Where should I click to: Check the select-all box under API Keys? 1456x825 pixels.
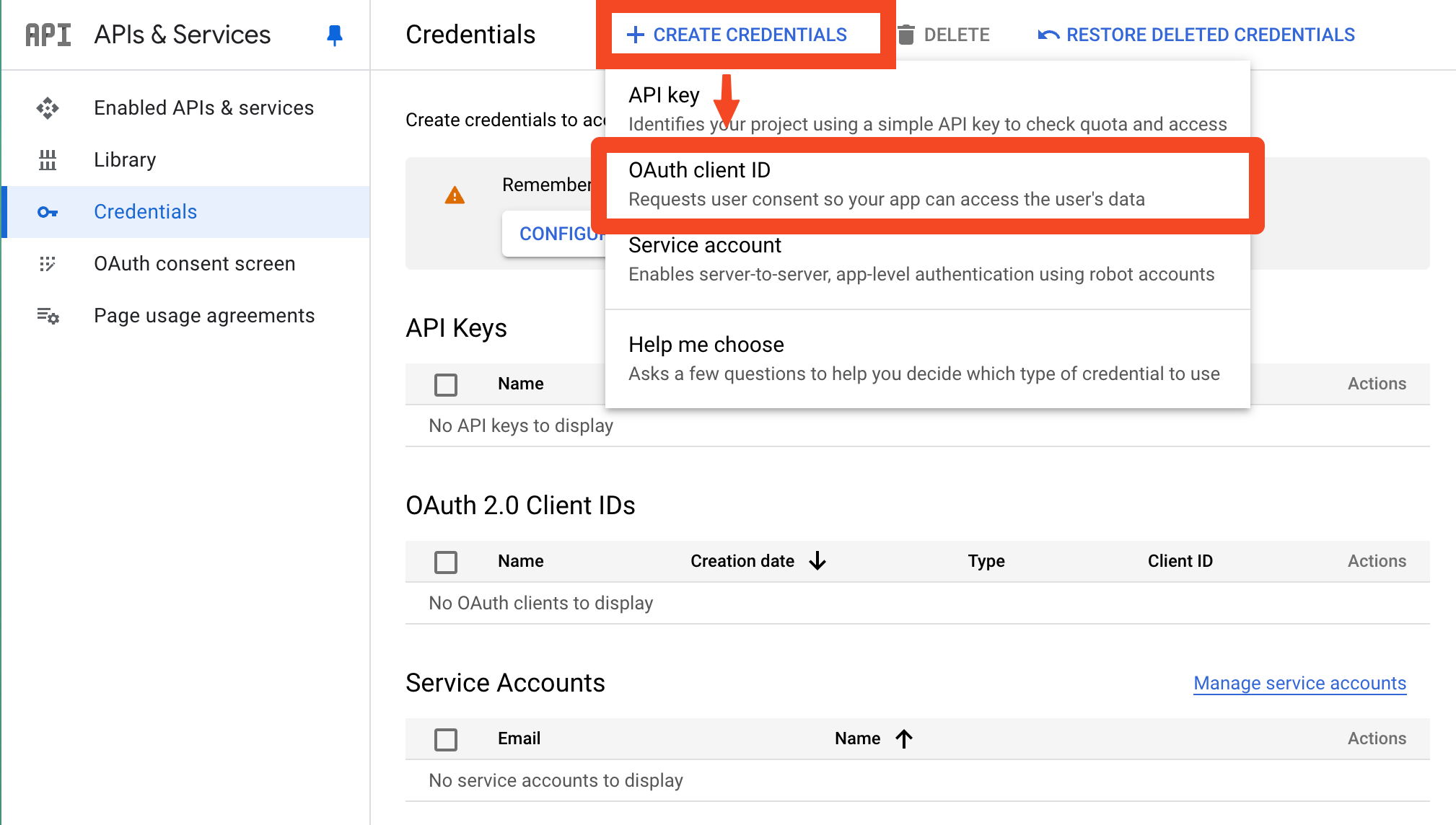coord(445,384)
